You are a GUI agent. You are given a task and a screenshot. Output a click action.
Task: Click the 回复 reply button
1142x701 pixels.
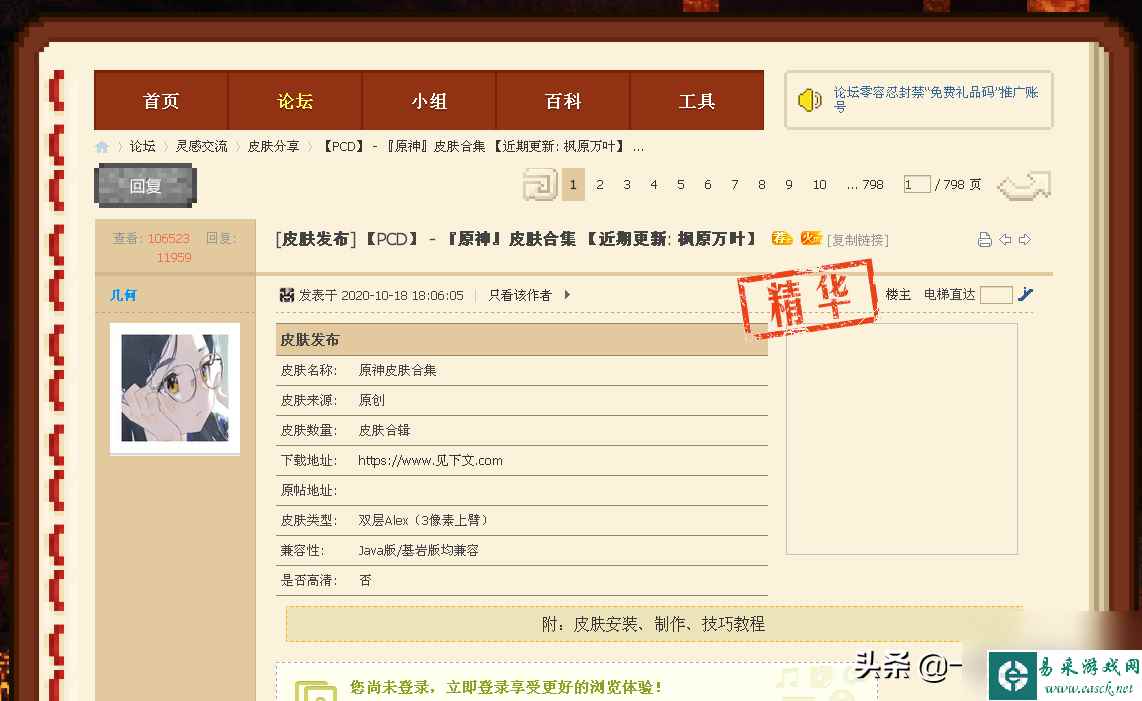[x=145, y=185]
